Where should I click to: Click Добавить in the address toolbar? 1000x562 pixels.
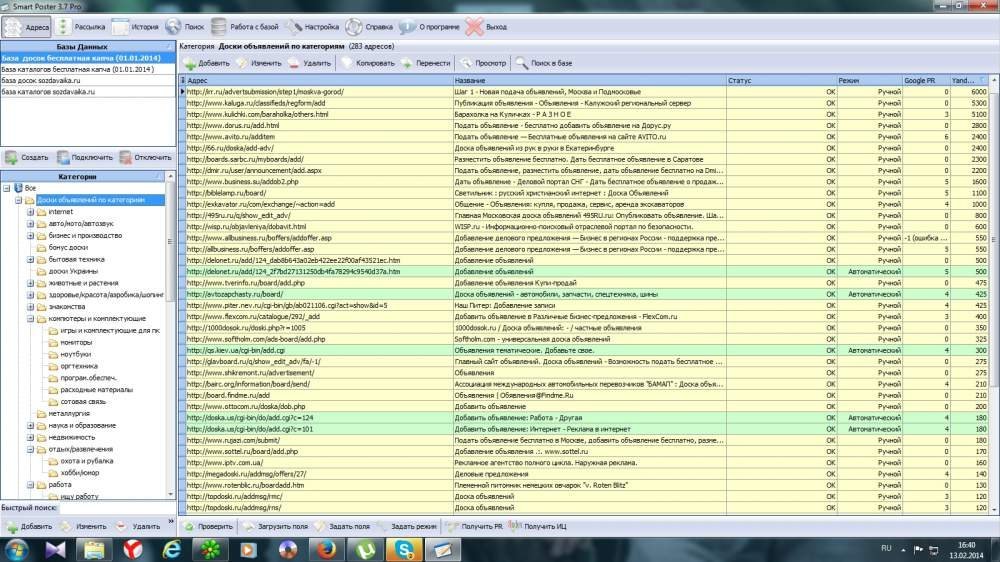207,63
